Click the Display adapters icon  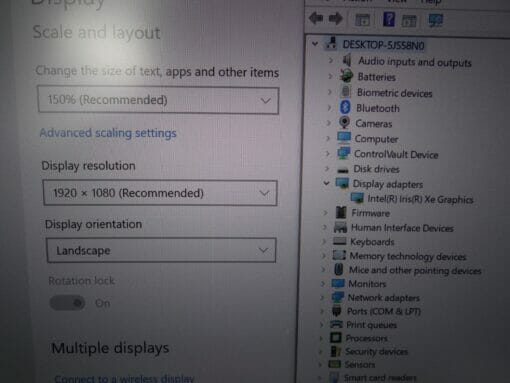click(x=342, y=183)
